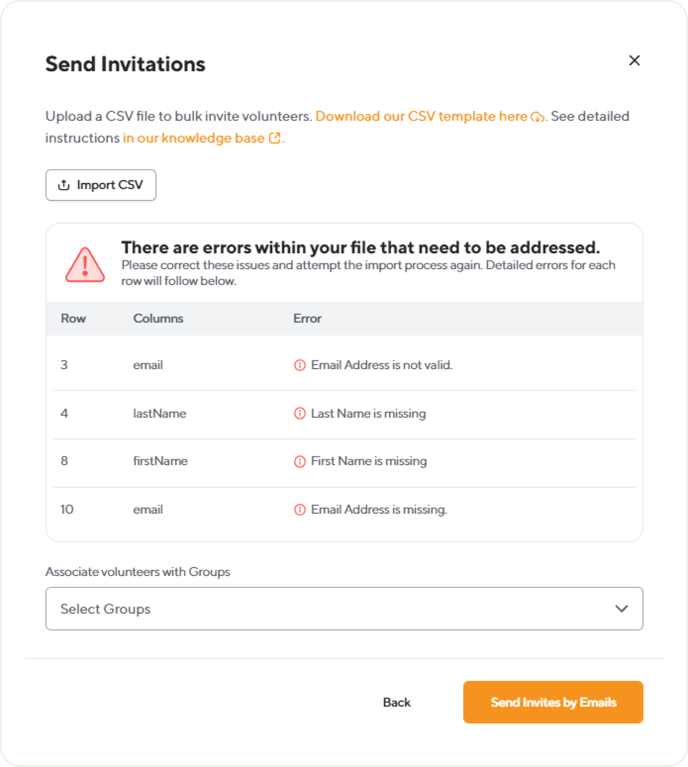Select row 10 email error entry
This screenshot has width=688, height=767.
[344, 510]
